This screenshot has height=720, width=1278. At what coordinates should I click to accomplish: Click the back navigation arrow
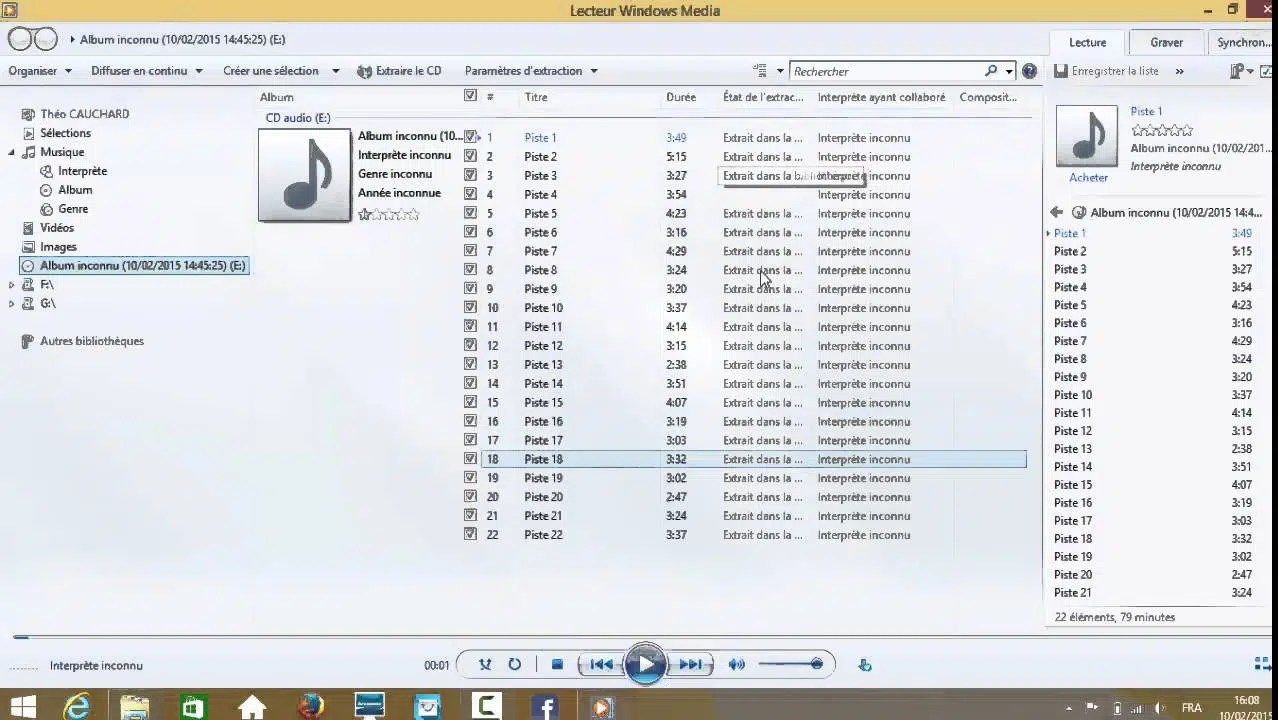click(x=20, y=39)
